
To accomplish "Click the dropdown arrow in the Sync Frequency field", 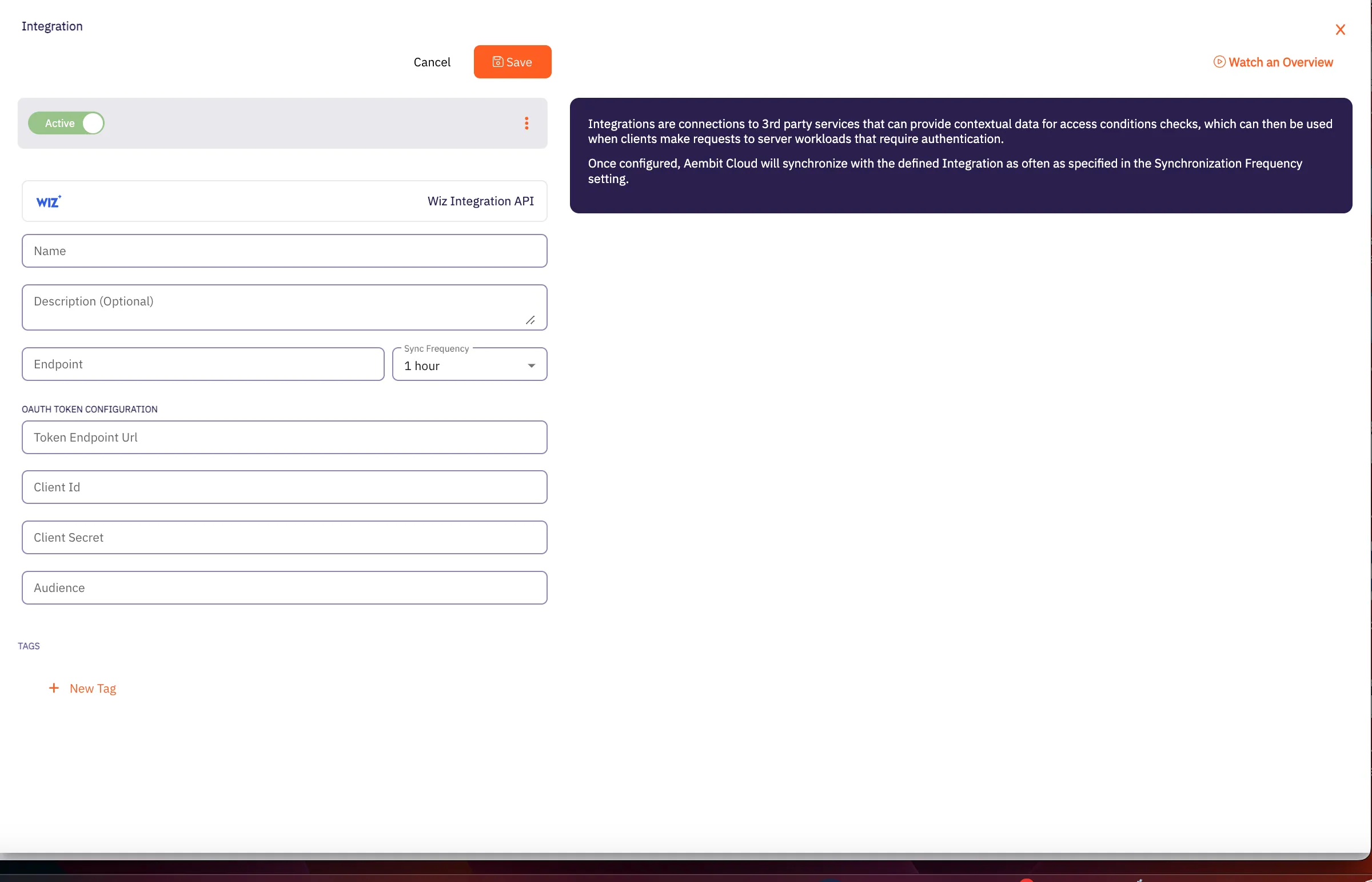I will (531, 365).
